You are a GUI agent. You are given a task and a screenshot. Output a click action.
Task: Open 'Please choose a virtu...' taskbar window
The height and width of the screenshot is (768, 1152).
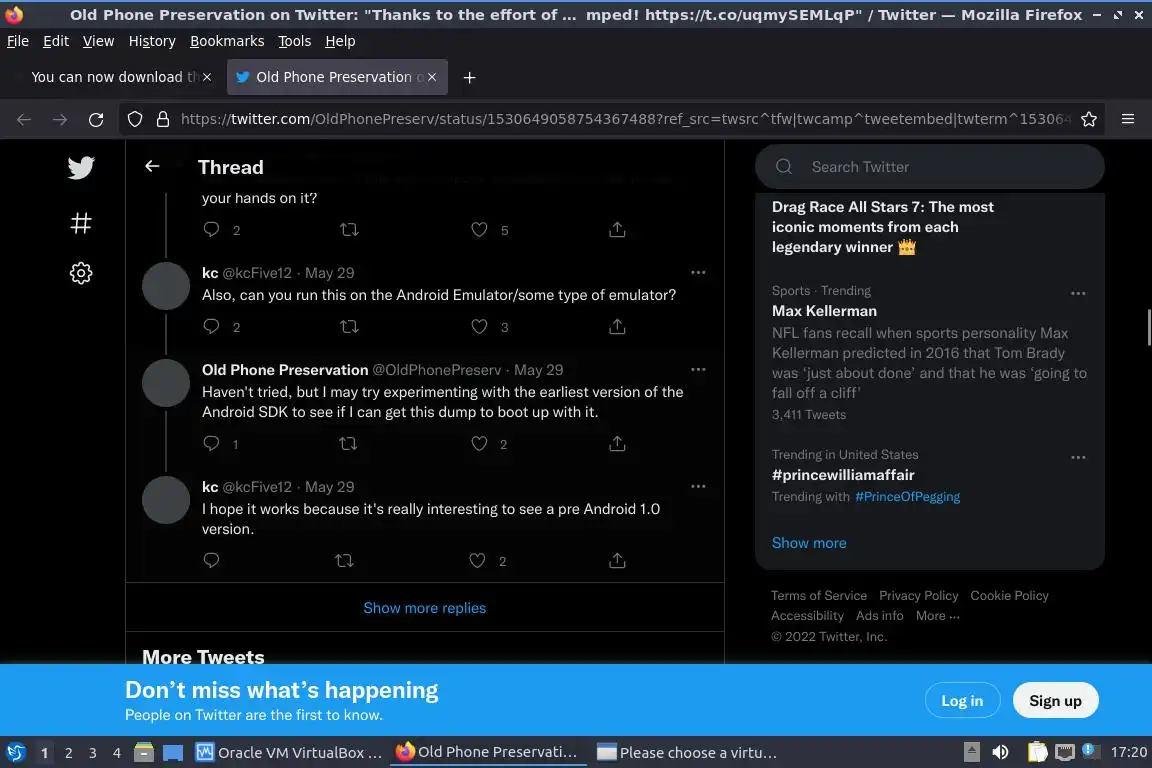(686, 753)
